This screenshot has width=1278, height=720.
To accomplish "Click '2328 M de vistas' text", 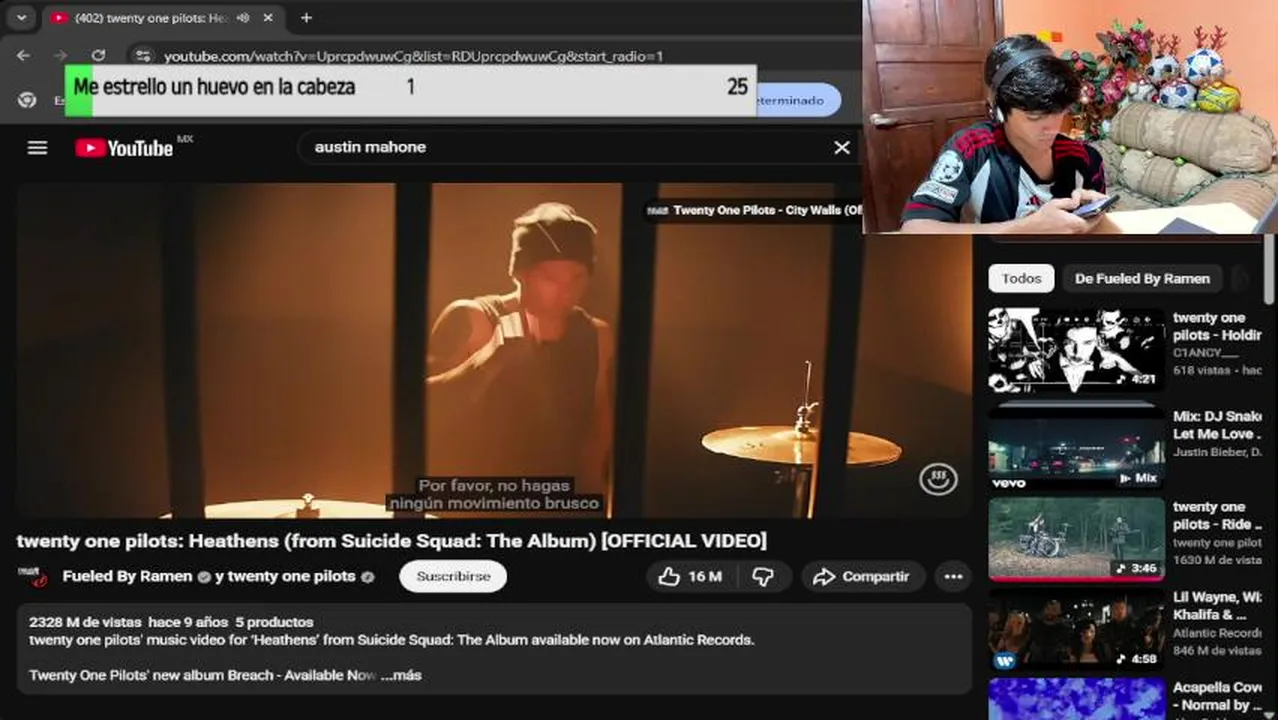I will coord(85,622).
